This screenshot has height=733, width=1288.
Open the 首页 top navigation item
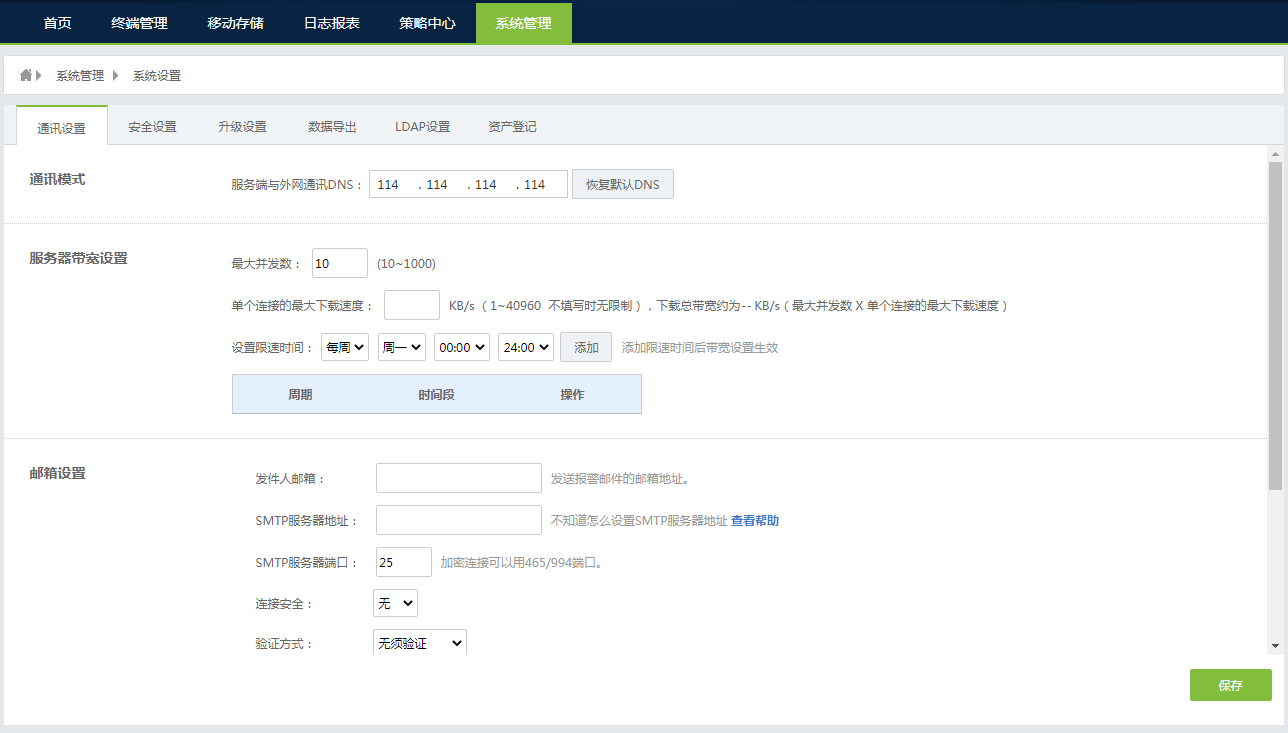pos(58,23)
